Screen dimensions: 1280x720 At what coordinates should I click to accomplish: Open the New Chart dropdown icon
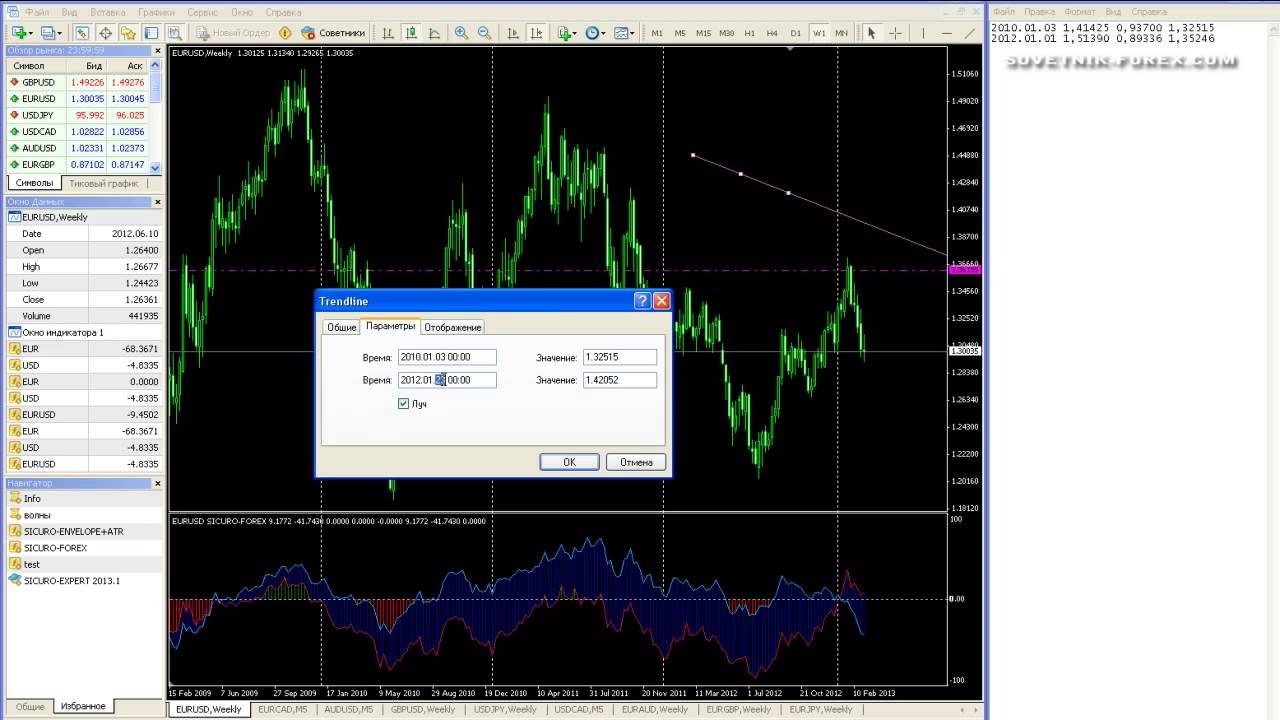coord(22,33)
